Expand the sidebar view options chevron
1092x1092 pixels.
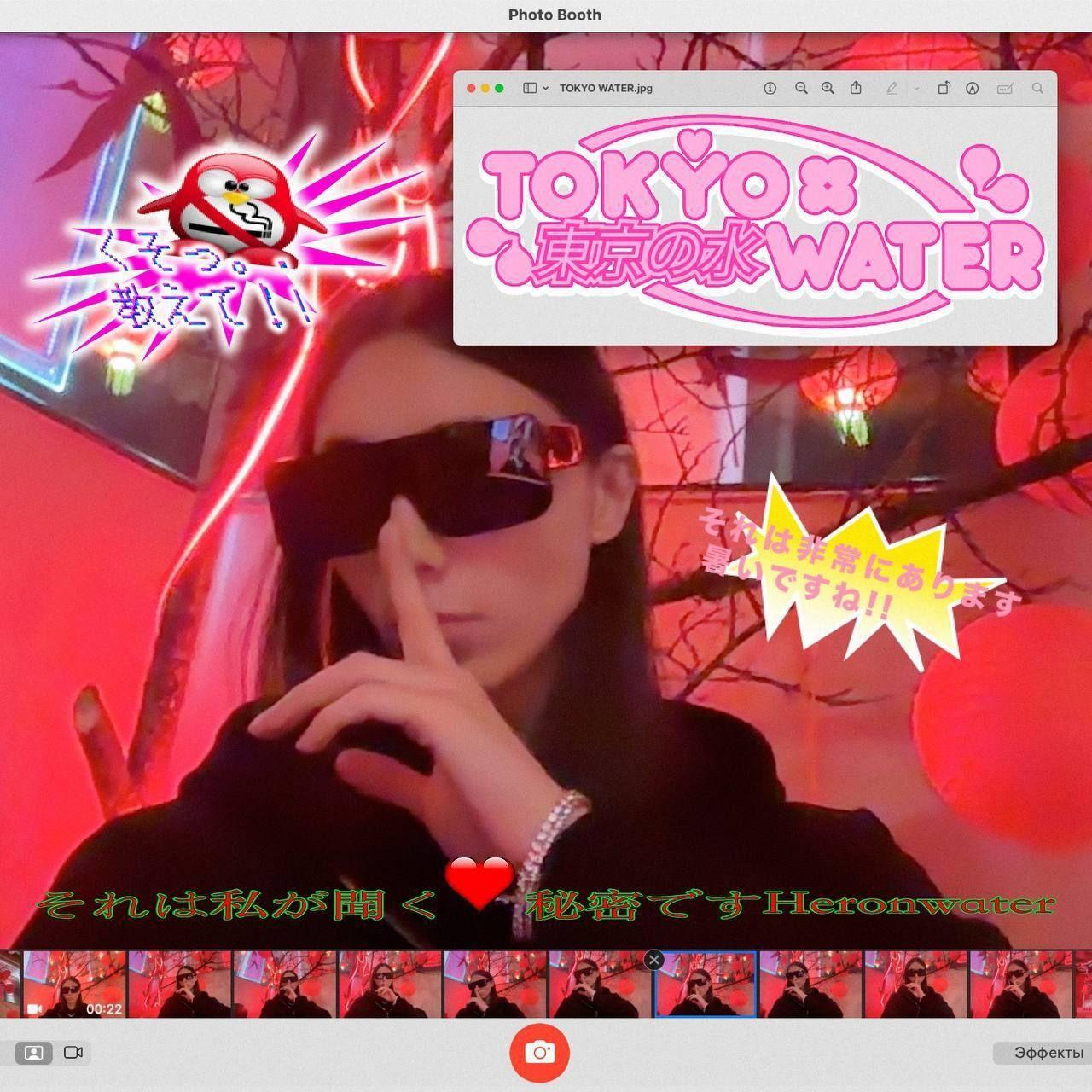coord(546,88)
